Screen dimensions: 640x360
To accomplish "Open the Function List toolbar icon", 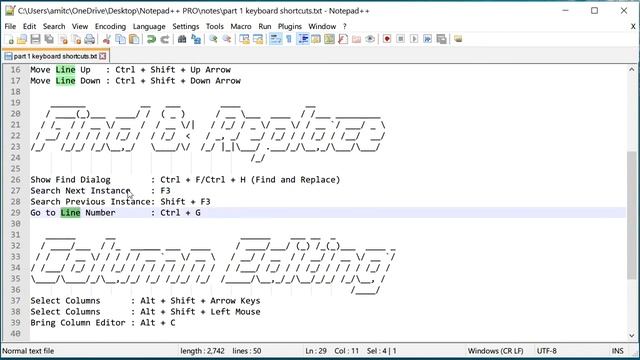I will pos(343,39).
